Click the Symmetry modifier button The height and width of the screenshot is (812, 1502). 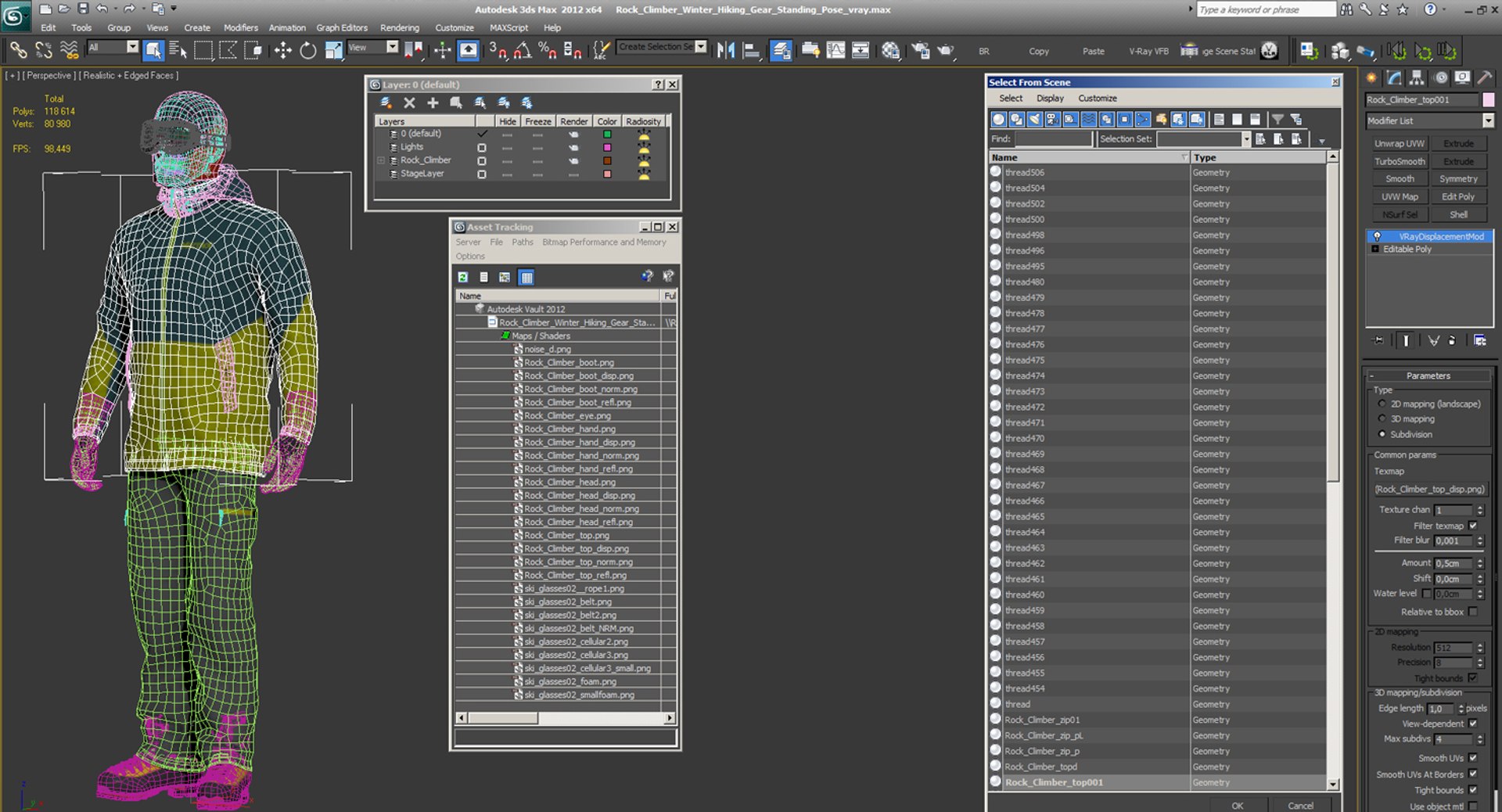[x=1458, y=179]
